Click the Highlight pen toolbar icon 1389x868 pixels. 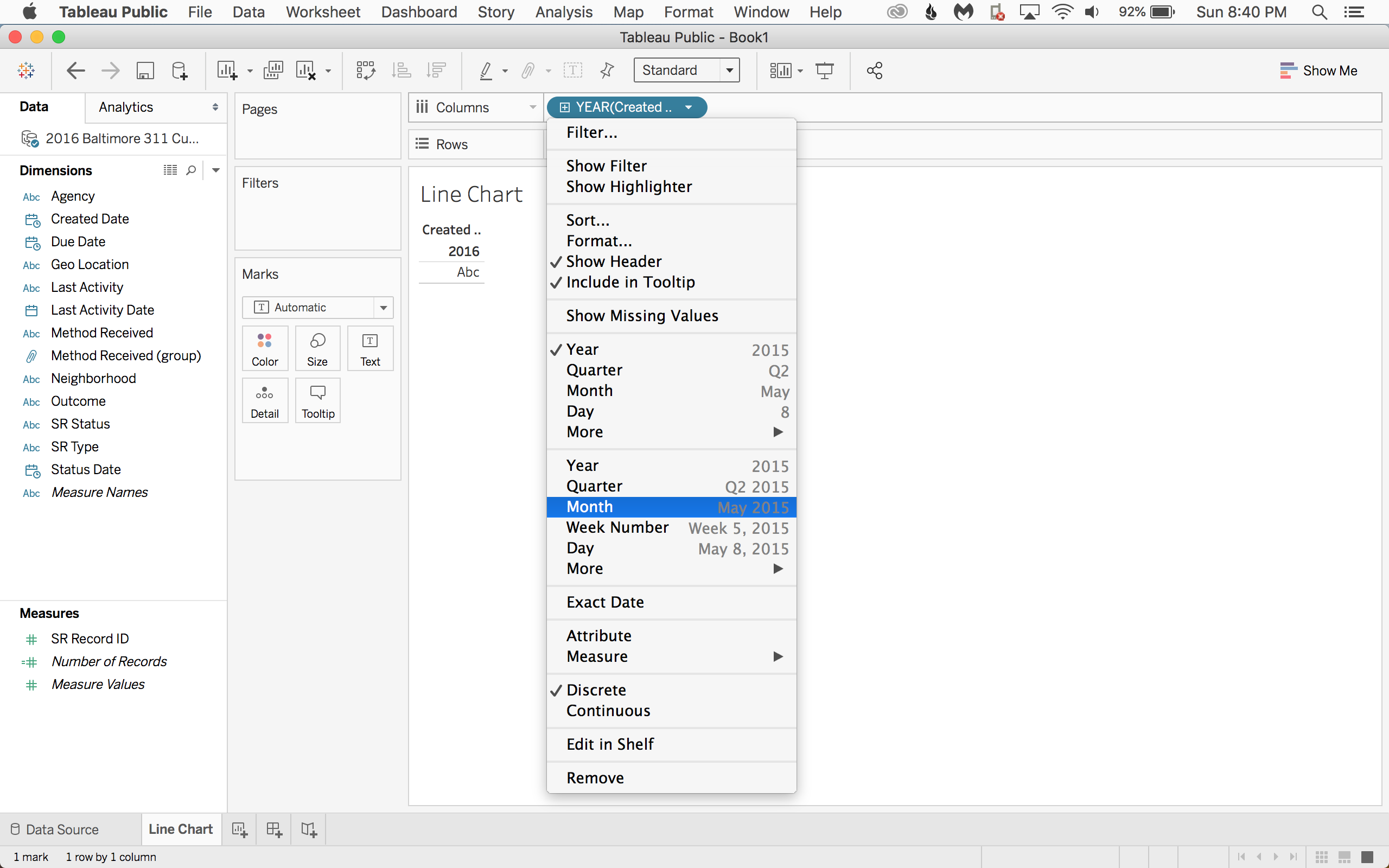pyautogui.click(x=486, y=71)
